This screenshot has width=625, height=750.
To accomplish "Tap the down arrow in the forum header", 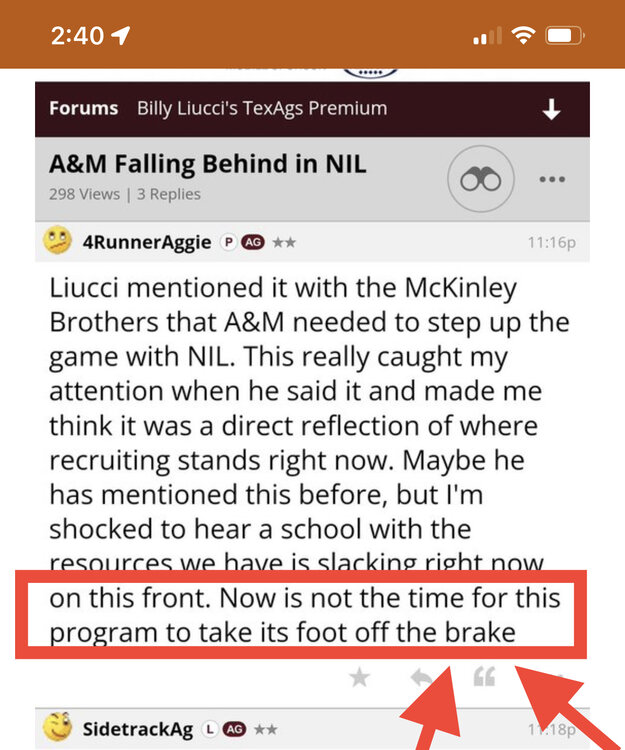I will (x=551, y=110).
